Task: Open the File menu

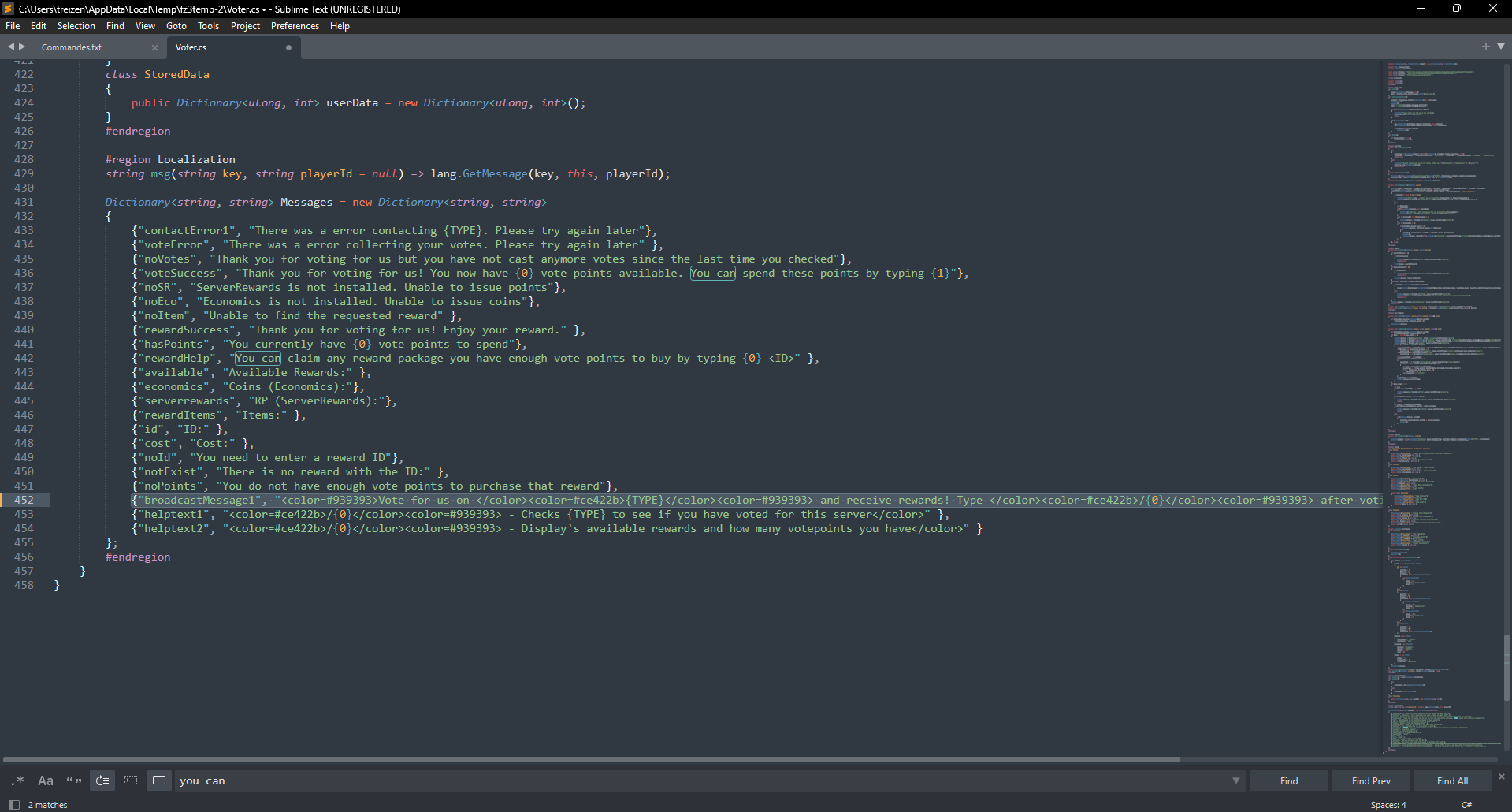Action: click(x=13, y=26)
